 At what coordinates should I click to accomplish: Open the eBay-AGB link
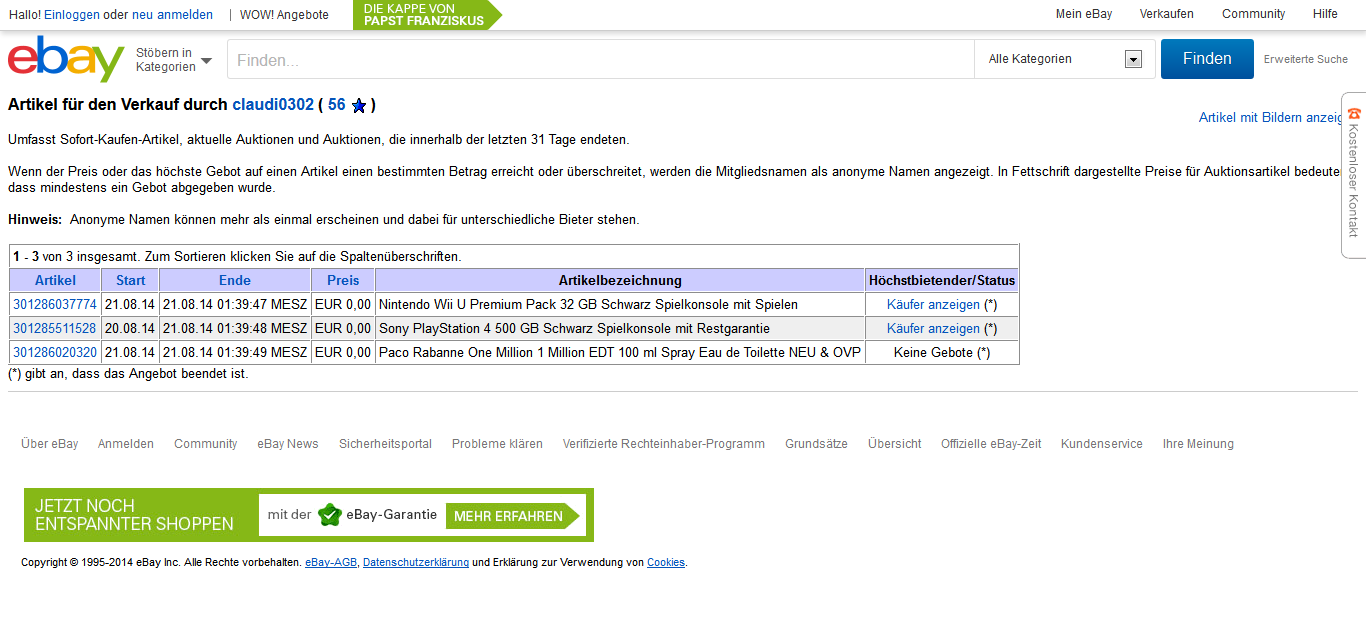click(x=331, y=563)
